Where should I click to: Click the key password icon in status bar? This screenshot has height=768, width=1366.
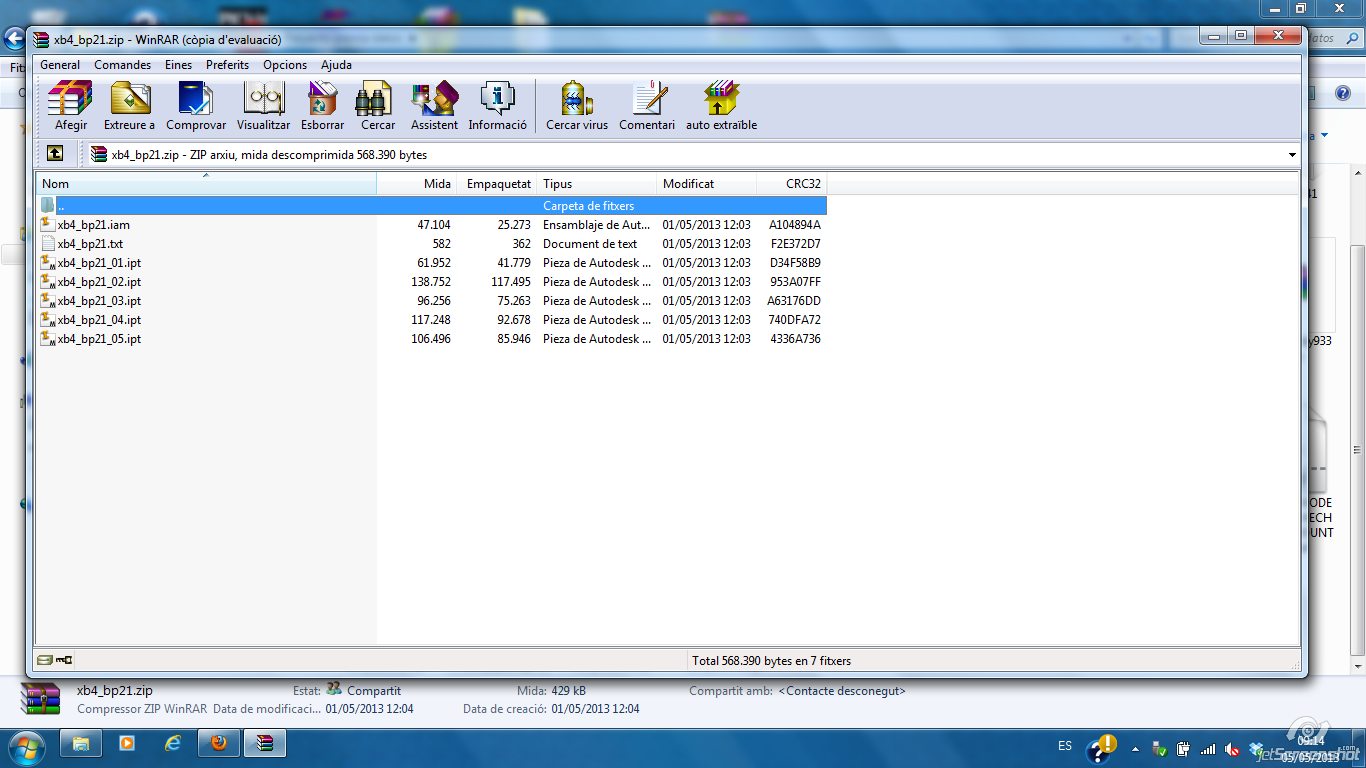coord(64,660)
